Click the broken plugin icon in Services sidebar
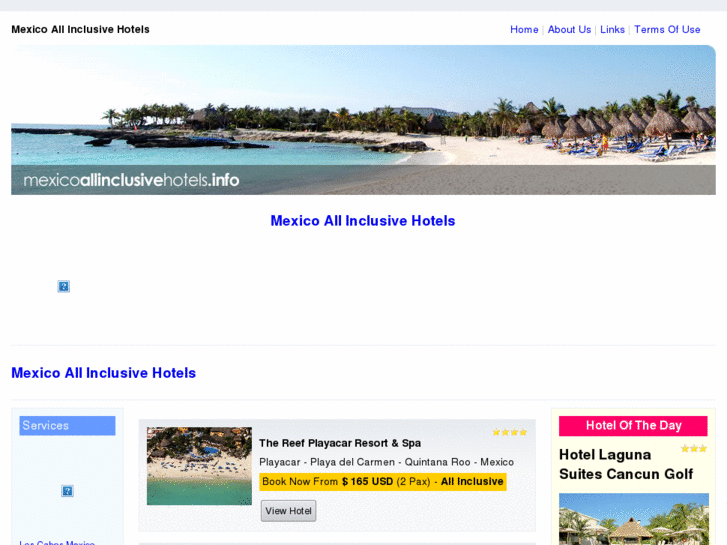727x545 pixels. pos(67,491)
